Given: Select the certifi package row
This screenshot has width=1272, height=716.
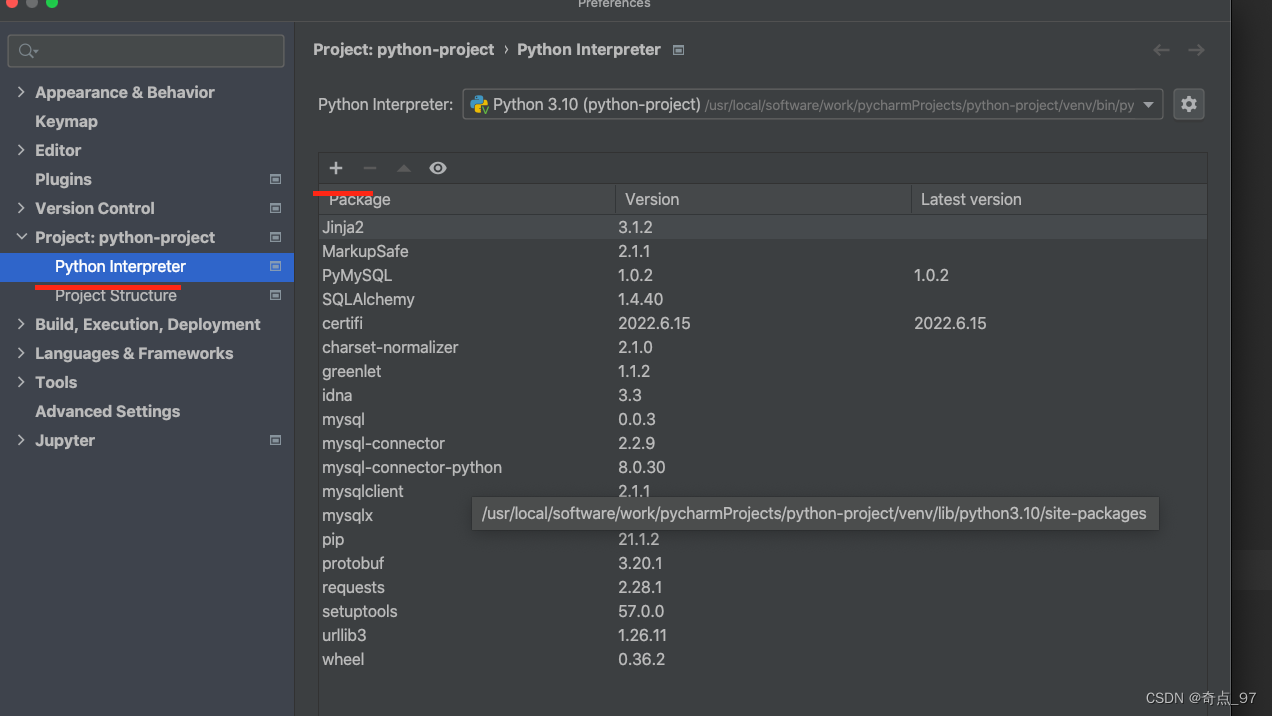Looking at the screenshot, I should pos(763,323).
